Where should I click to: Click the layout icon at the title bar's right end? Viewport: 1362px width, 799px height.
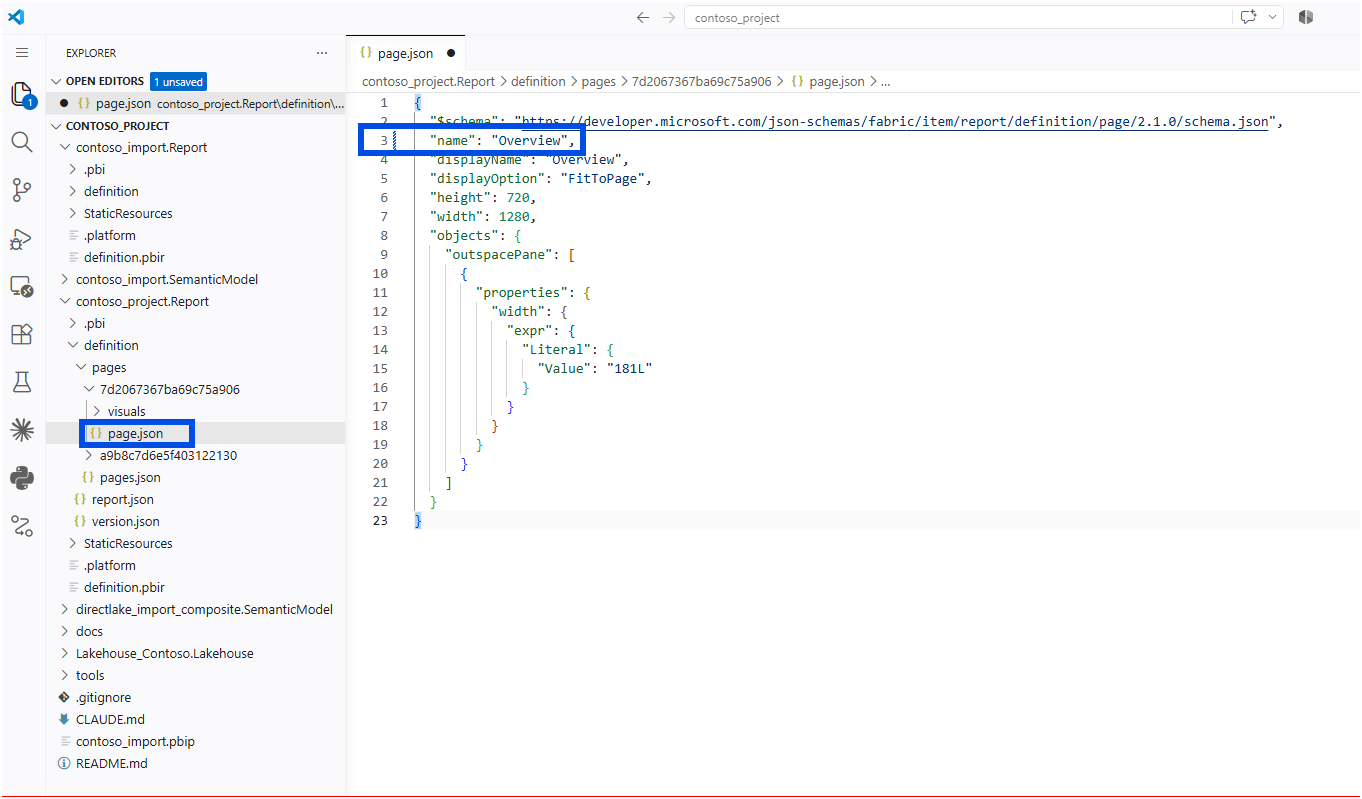click(x=1306, y=17)
